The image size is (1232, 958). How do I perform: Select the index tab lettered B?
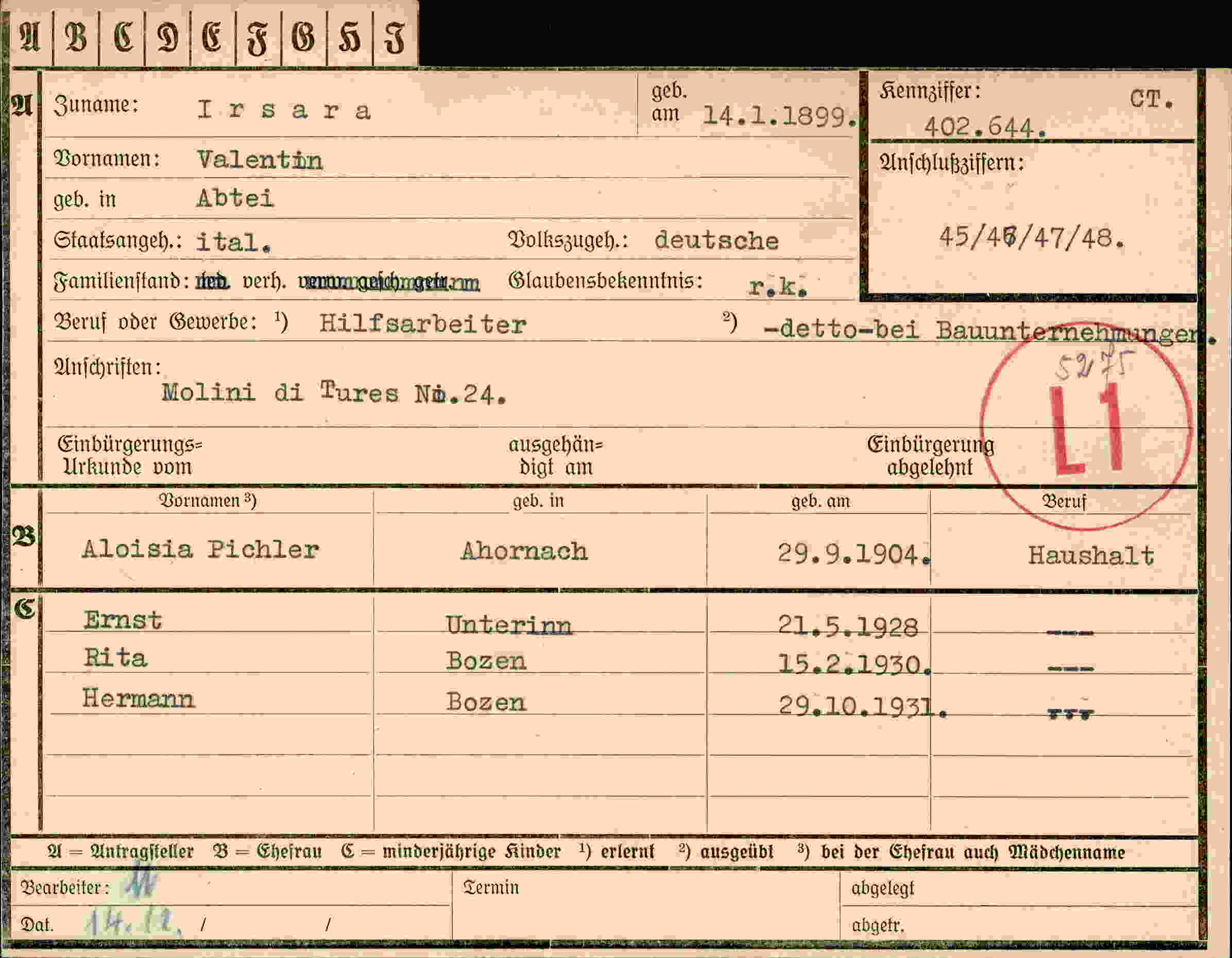point(76,37)
